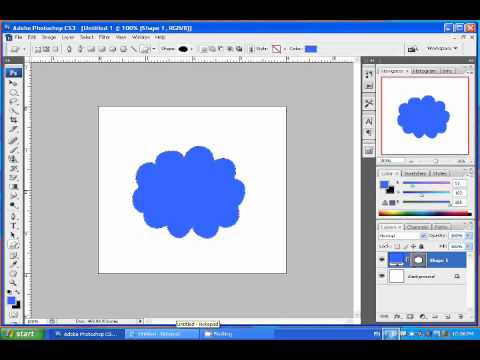480x360 pixels.
Task: Select the Pen tool in toolbox
Action: [x=13, y=216]
